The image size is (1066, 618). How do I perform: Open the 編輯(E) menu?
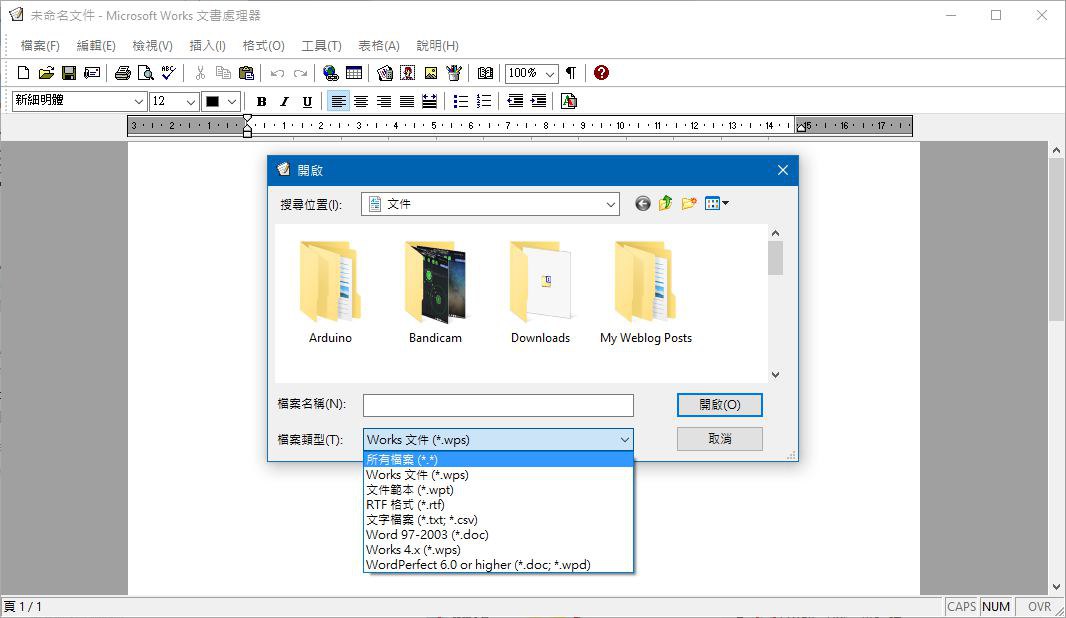point(96,46)
